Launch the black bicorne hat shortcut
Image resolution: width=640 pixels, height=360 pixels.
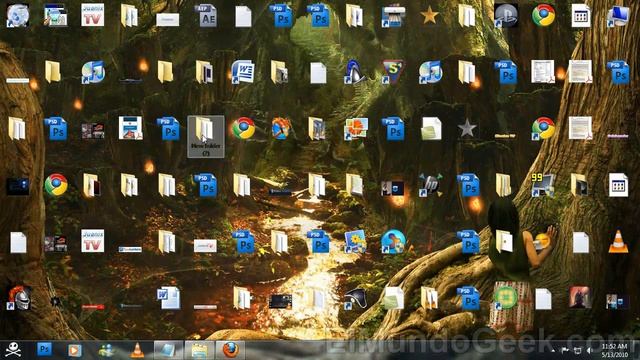click(355, 298)
